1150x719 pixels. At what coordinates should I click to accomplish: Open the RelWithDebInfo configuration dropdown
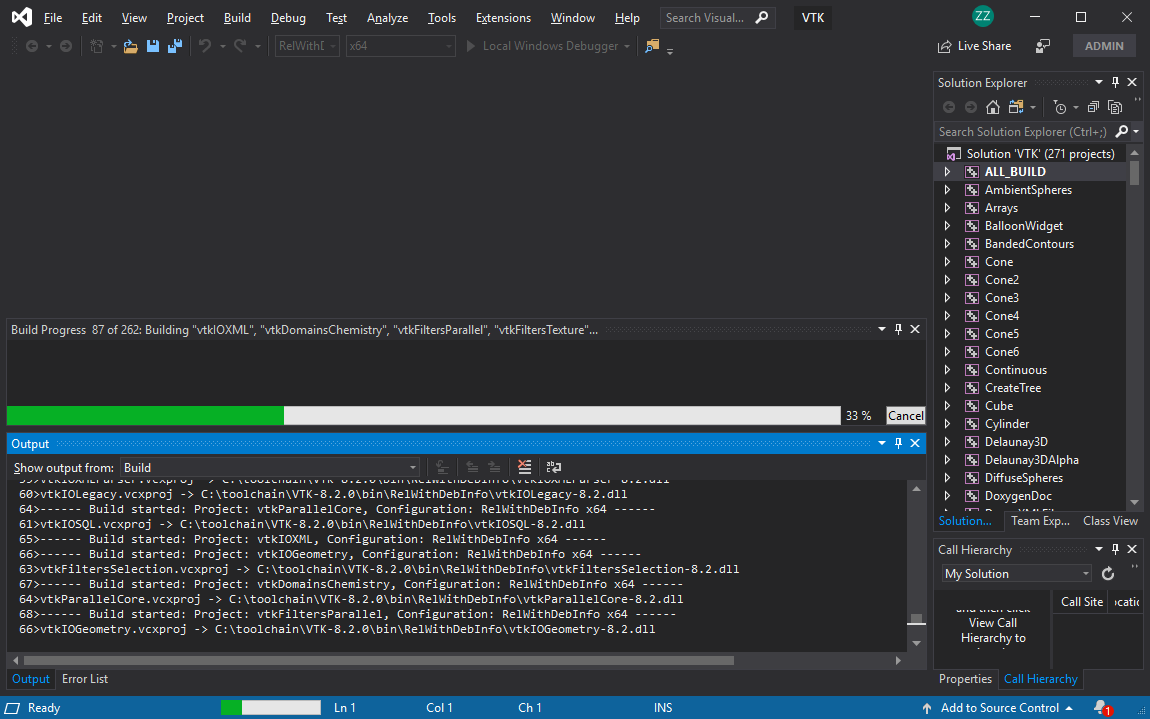pos(307,46)
